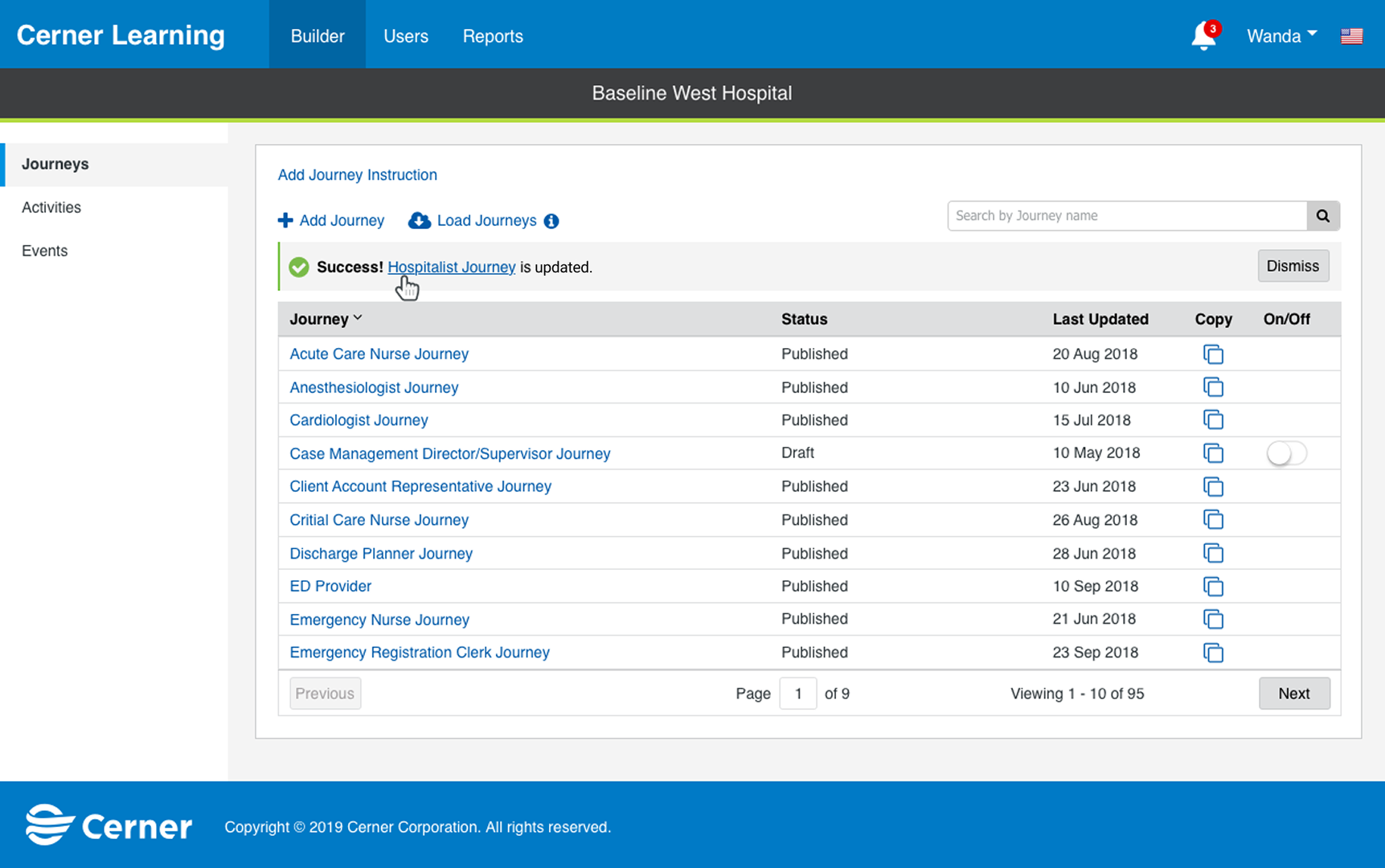Sort by the Journey column header
Screen dimensions: 1385x868
pos(326,319)
